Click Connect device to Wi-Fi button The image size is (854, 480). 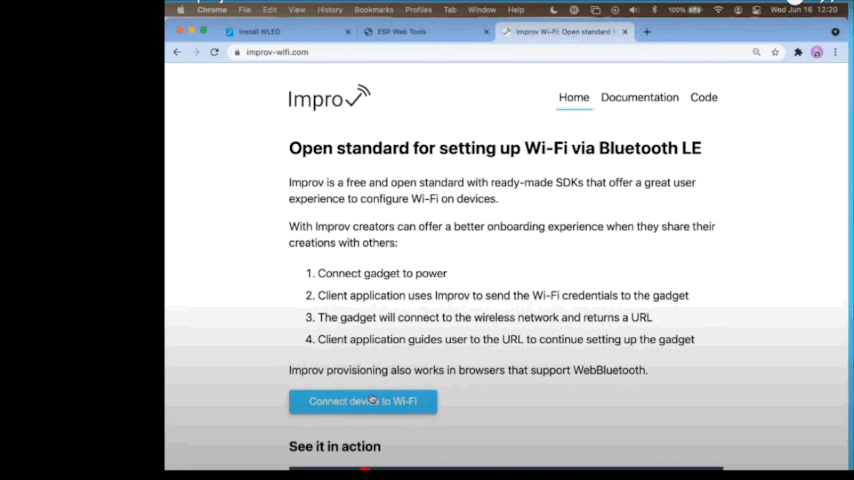click(363, 402)
